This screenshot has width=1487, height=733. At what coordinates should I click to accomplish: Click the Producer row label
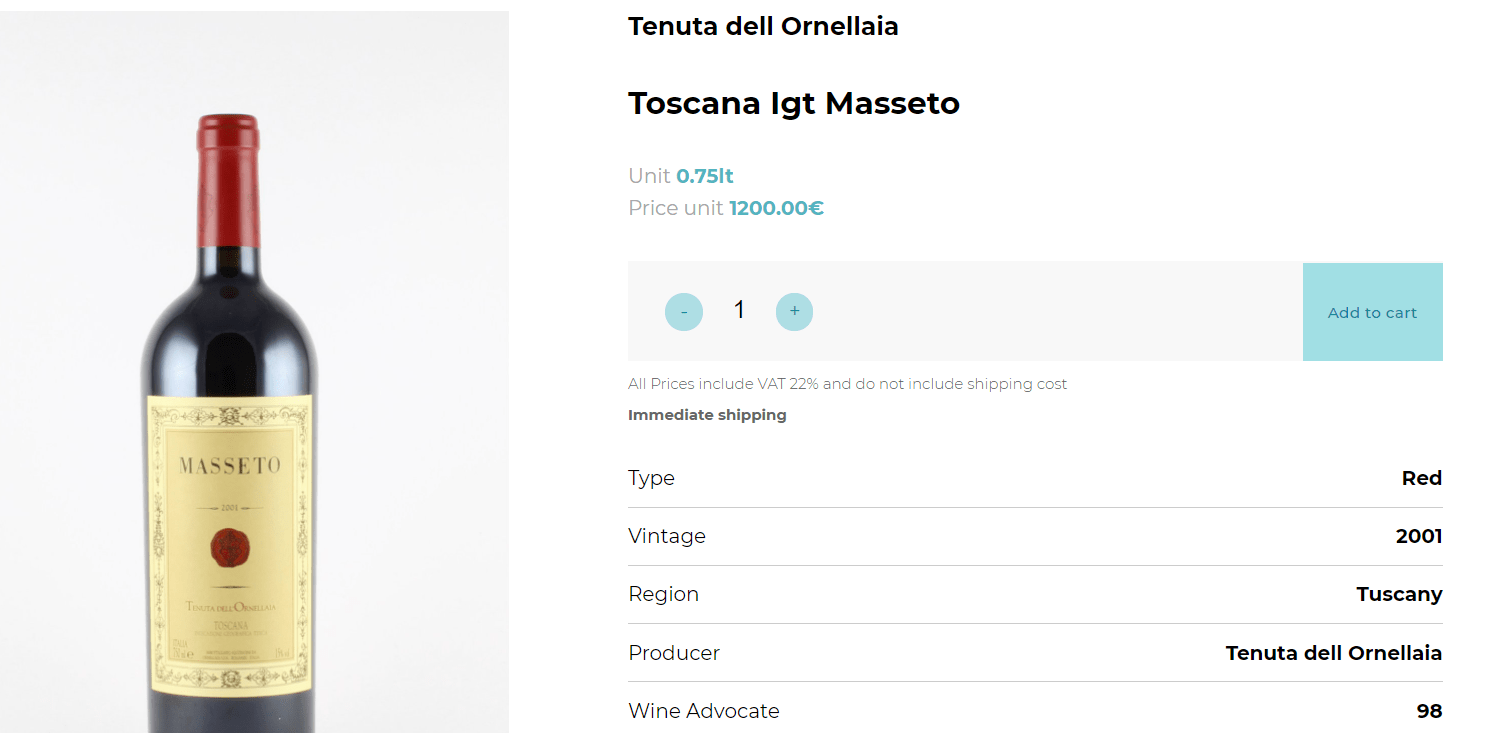point(674,653)
